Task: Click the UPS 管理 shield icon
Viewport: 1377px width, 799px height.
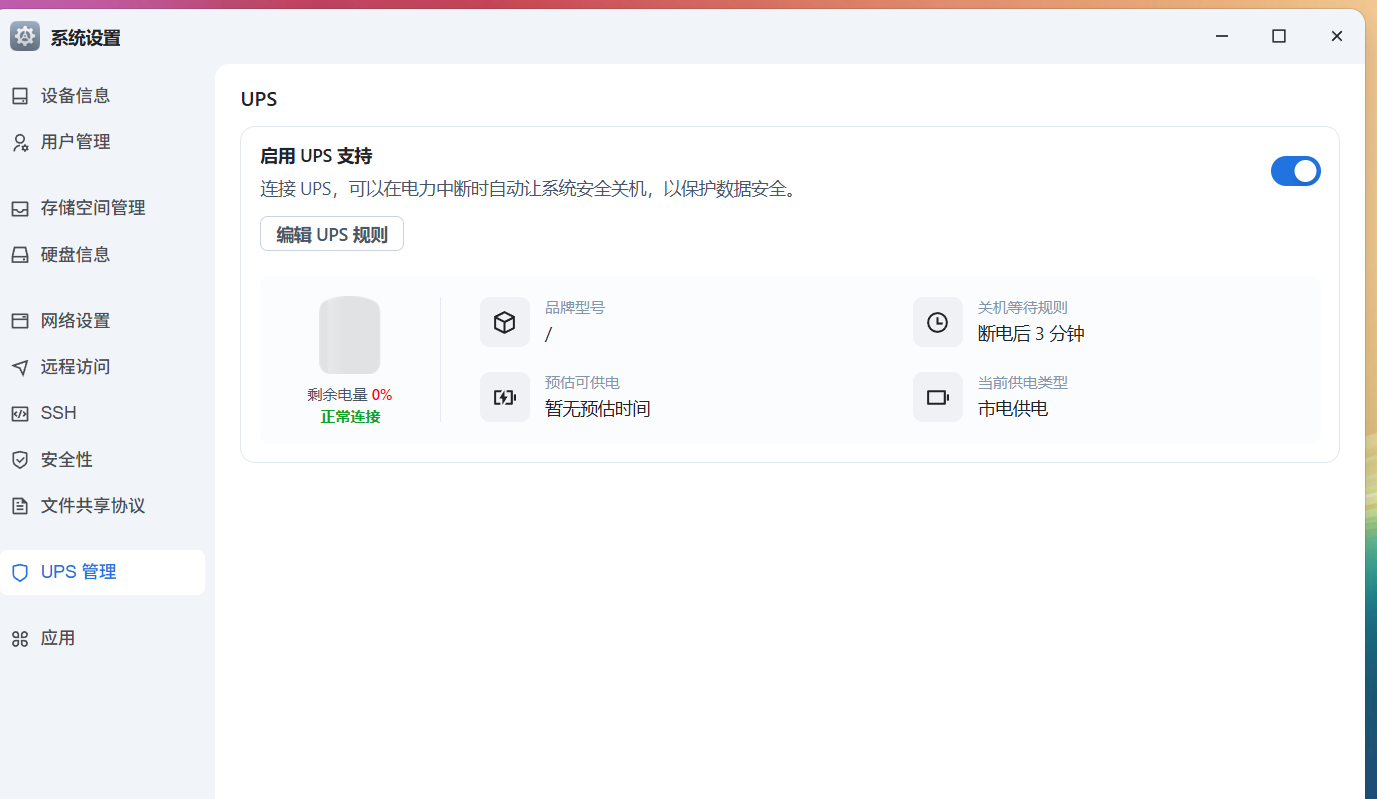Action: pos(20,572)
